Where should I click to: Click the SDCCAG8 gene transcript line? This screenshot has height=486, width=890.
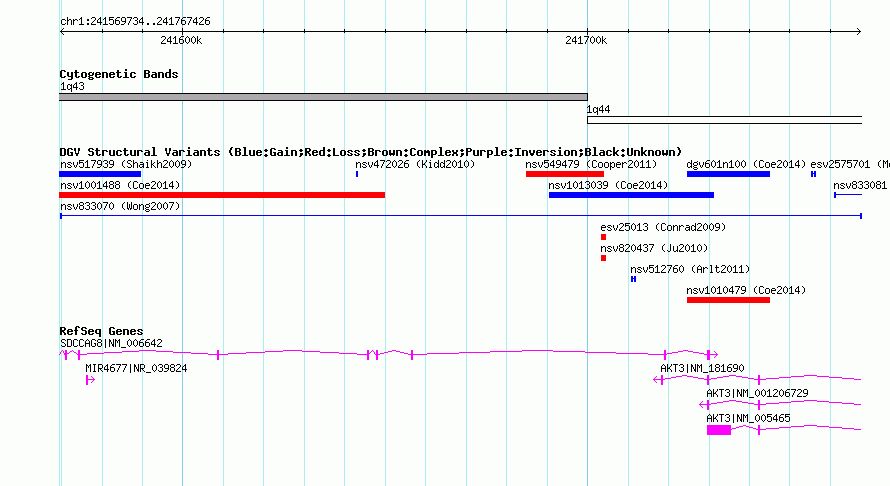click(389, 354)
